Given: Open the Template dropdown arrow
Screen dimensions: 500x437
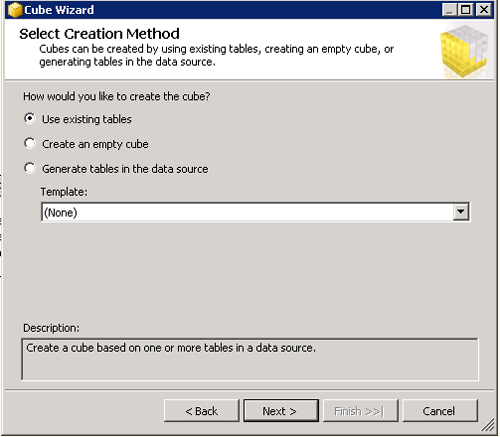Looking at the screenshot, I should [x=461, y=212].
